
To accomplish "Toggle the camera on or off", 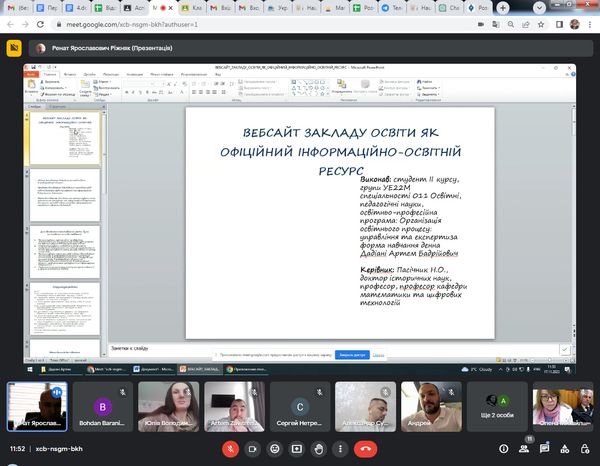I will pyautogui.click(x=252, y=449).
